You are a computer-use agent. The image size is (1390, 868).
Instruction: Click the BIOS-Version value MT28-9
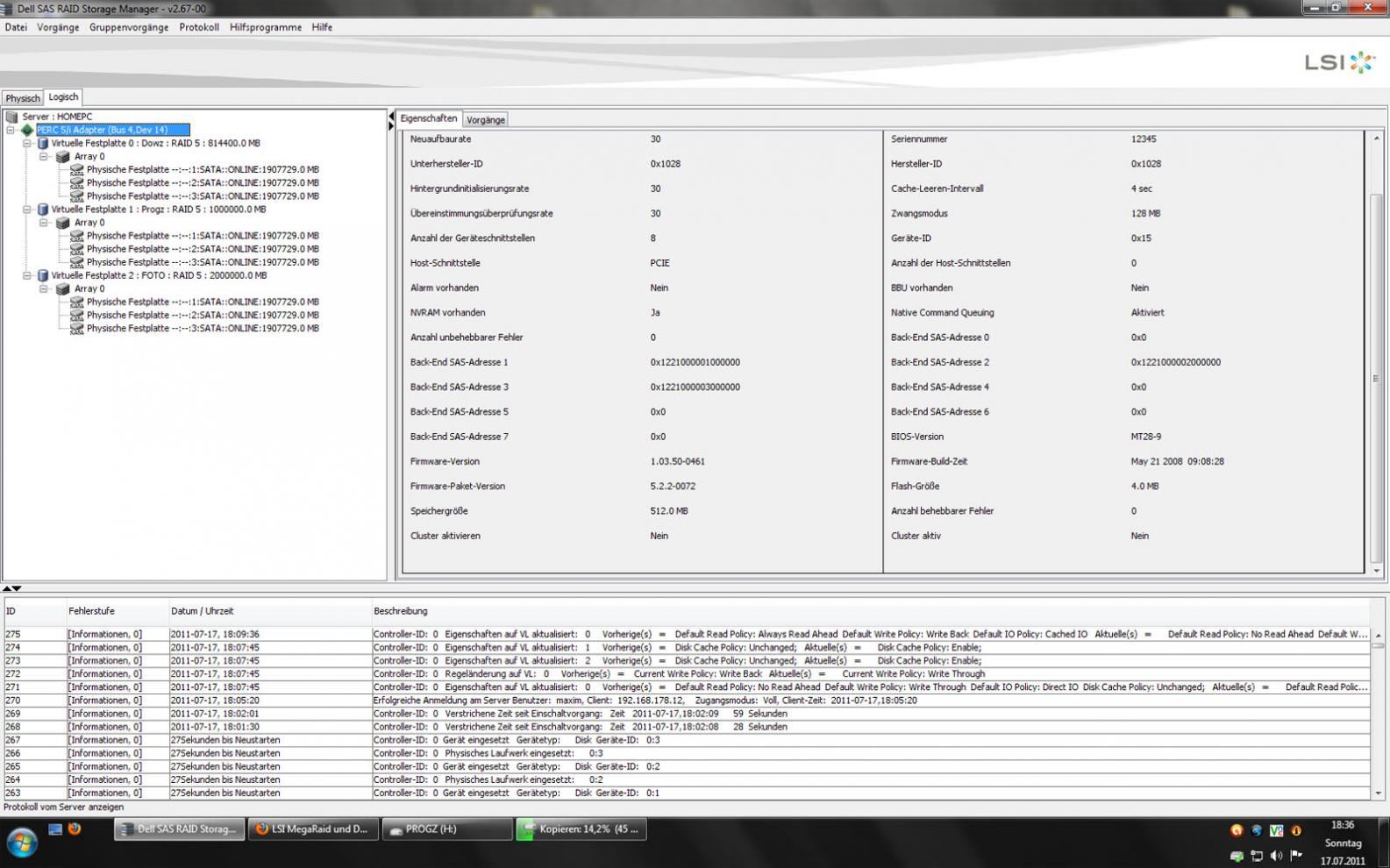(x=1145, y=437)
